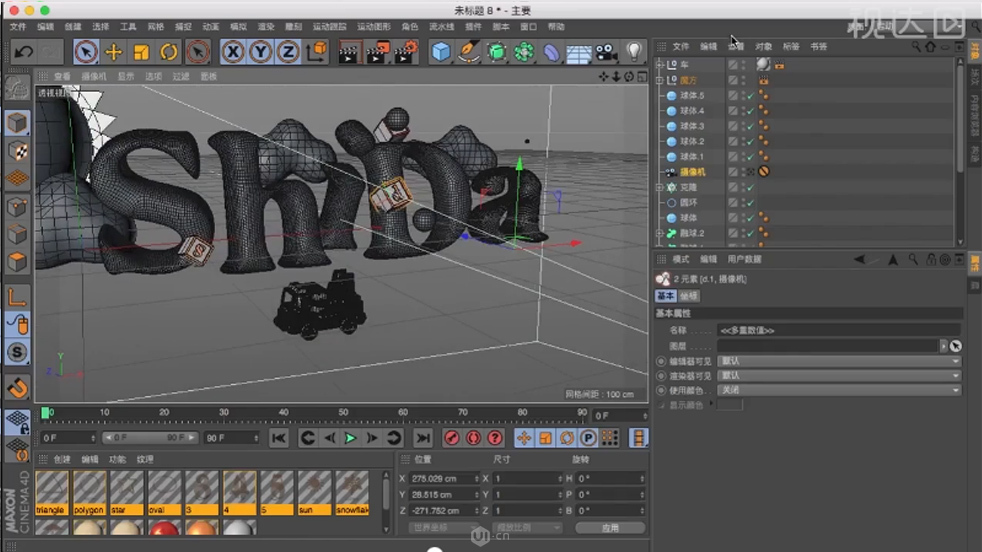Toggle visibility dots for 球体.1
Viewport: 982px width, 552px height.
coord(743,157)
